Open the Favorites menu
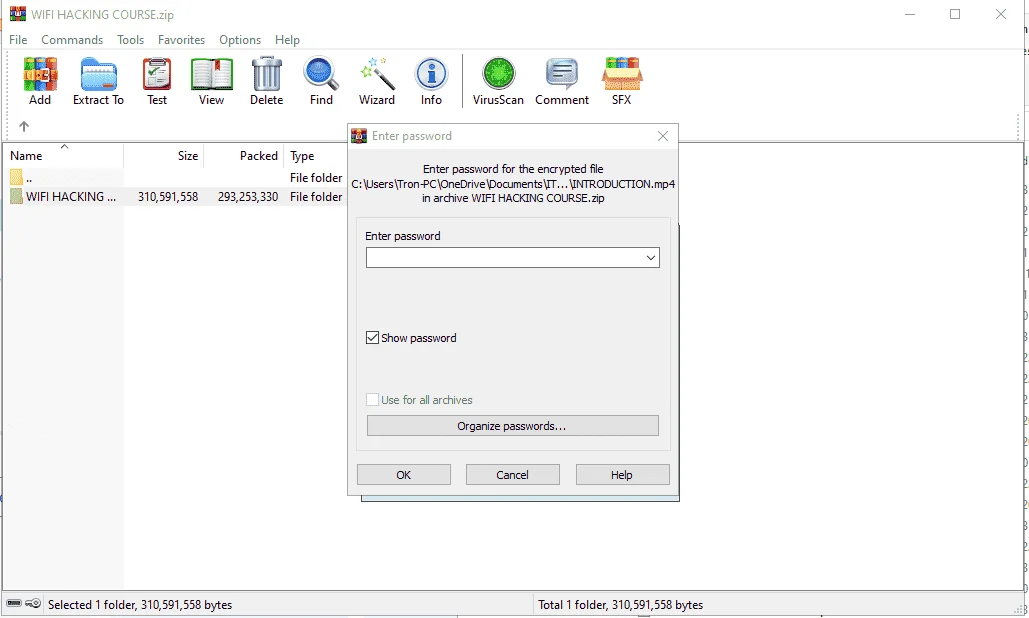 pos(181,40)
